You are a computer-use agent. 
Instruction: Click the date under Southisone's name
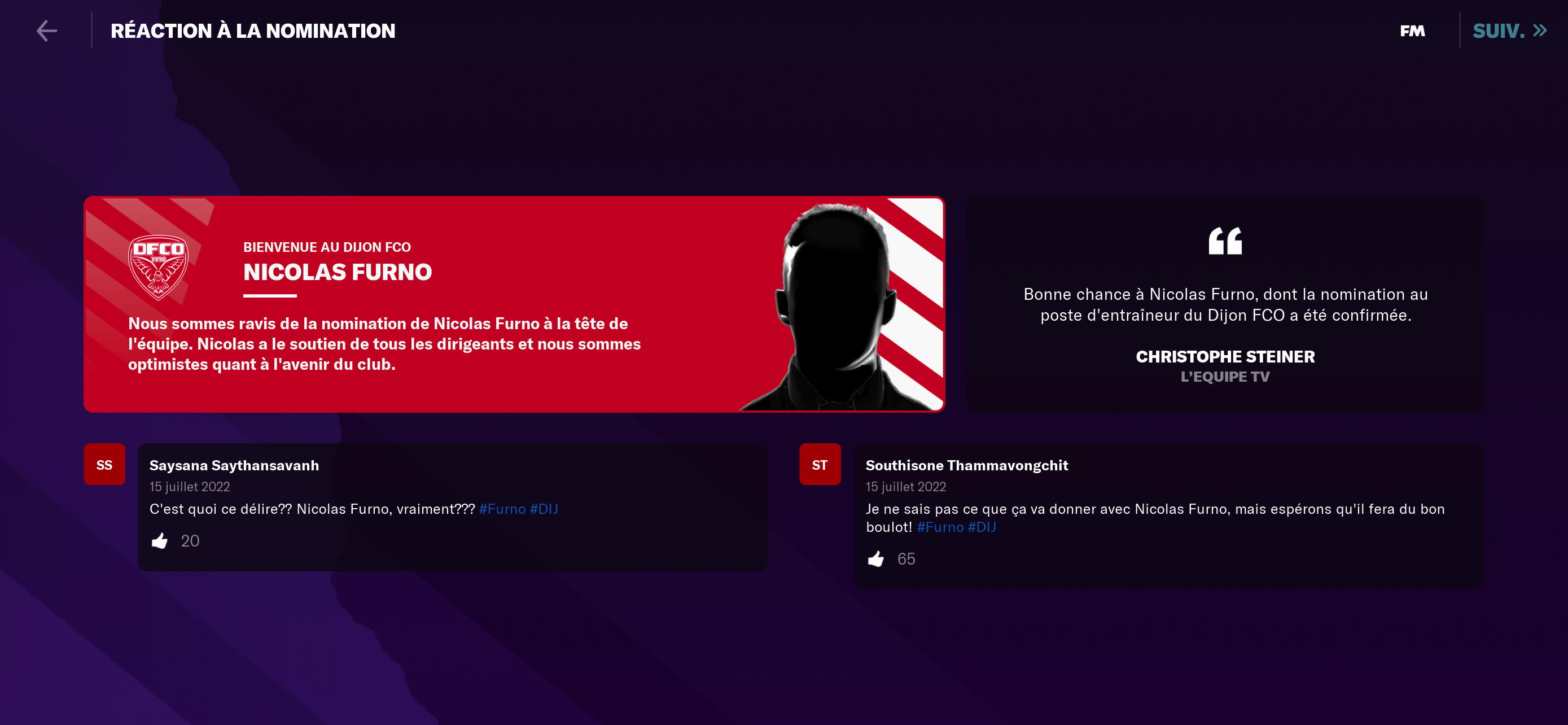906,486
